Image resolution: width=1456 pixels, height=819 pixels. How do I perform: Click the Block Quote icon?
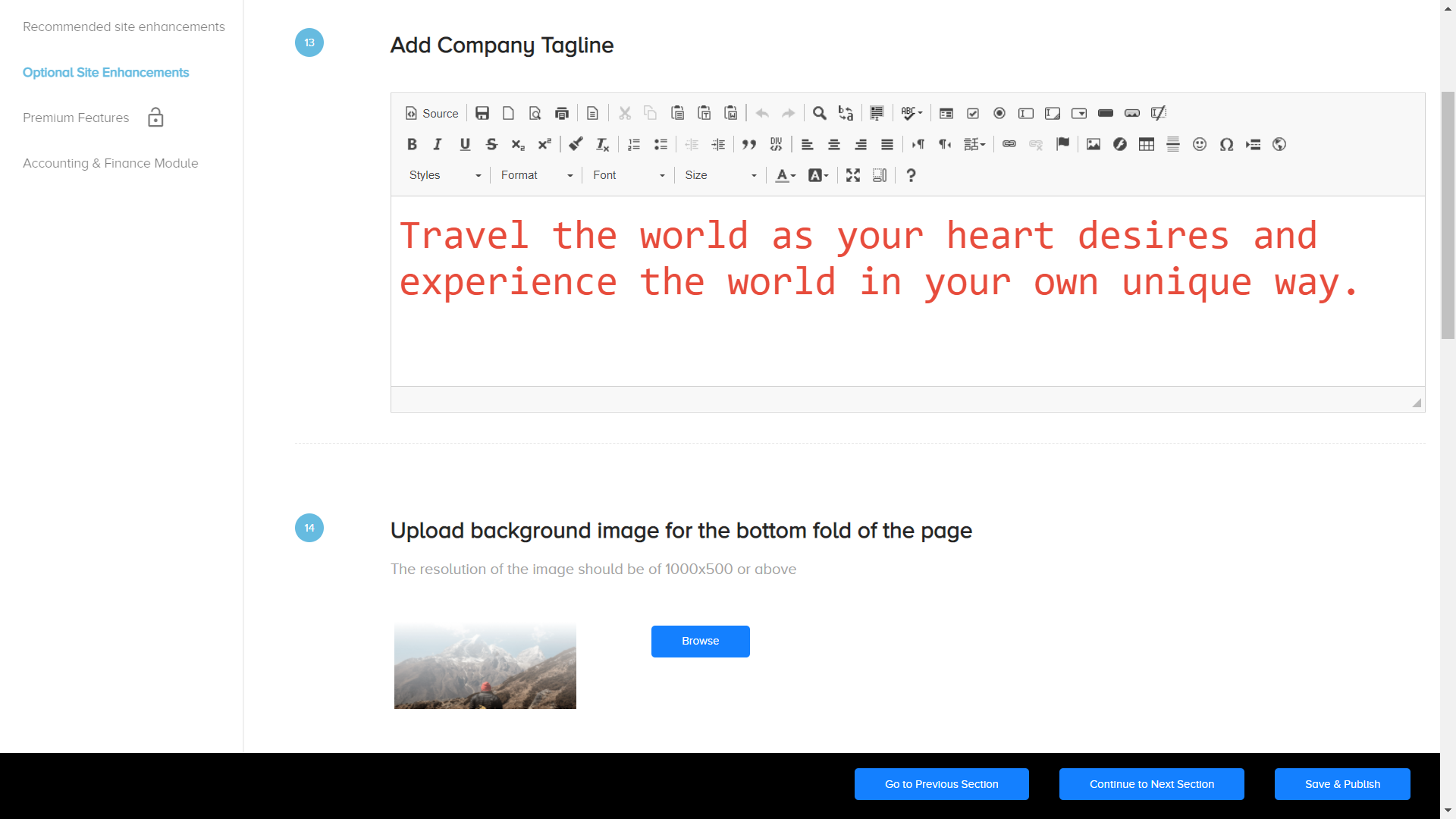(x=749, y=145)
